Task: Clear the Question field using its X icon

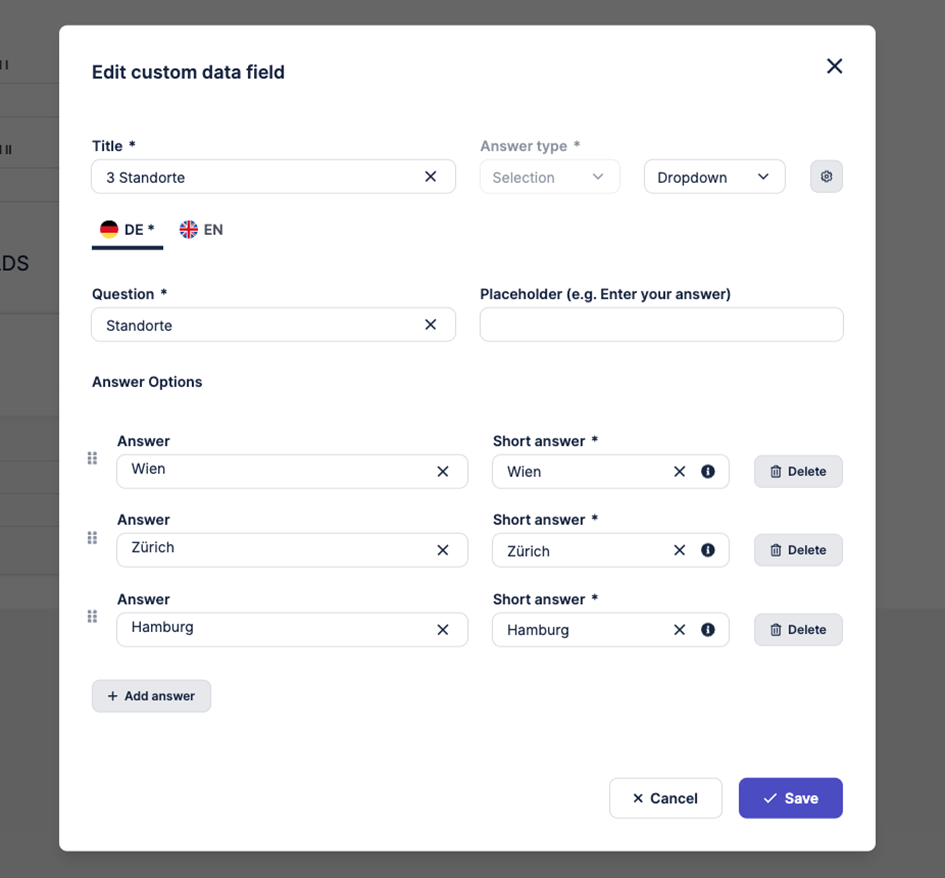Action: 431,325
